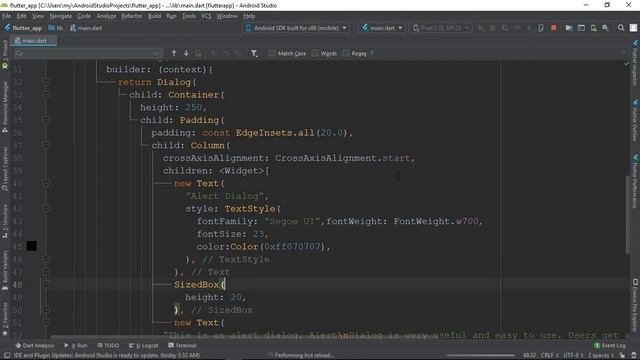This screenshot has height=360, width=640.
Task: Collapse code fold at line 35 Padding
Action: point(46,120)
